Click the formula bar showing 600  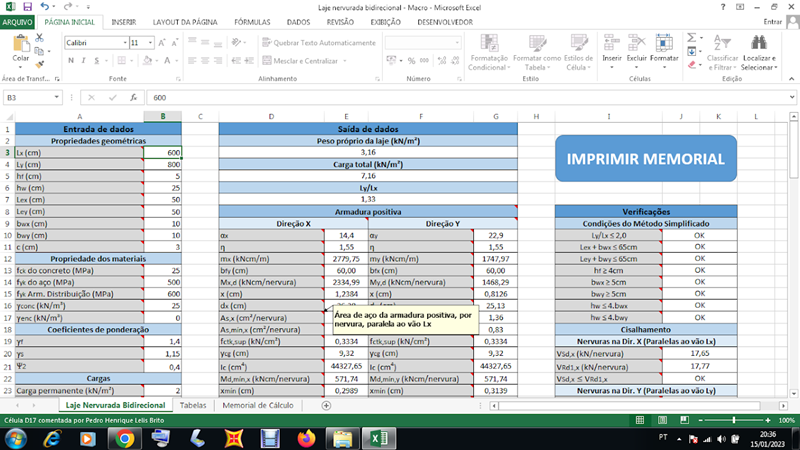tap(467, 97)
